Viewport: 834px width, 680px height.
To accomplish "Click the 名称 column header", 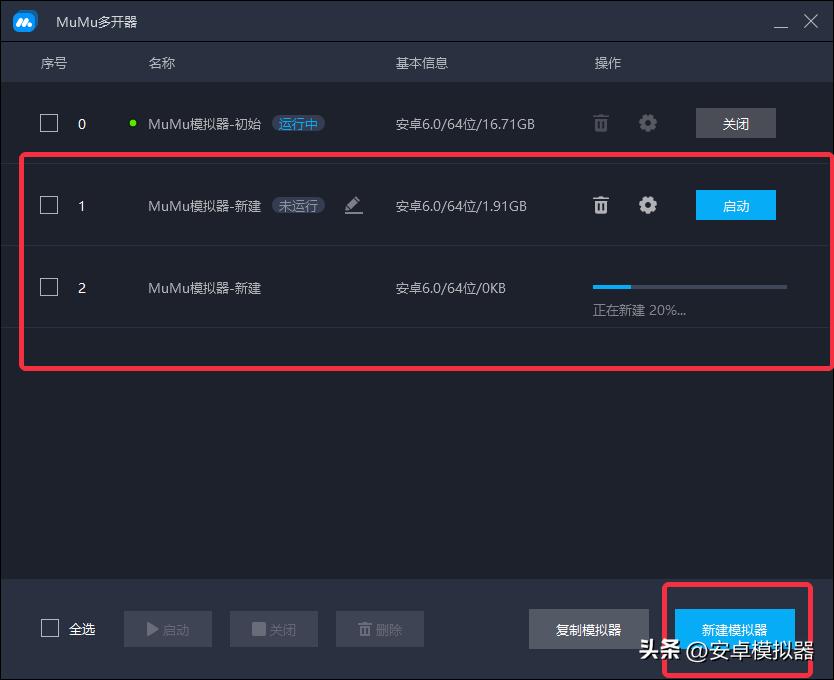I will coord(161,62).
